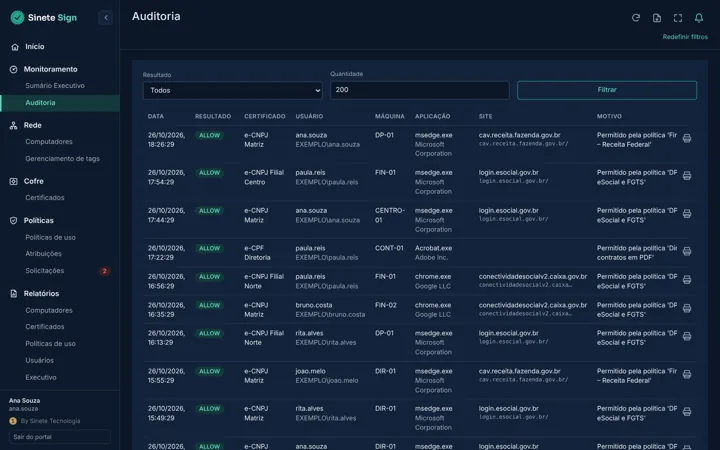Select Auditoria in the sidebar
This screenshot has height=450, width=720.
[x=60, y=103]
